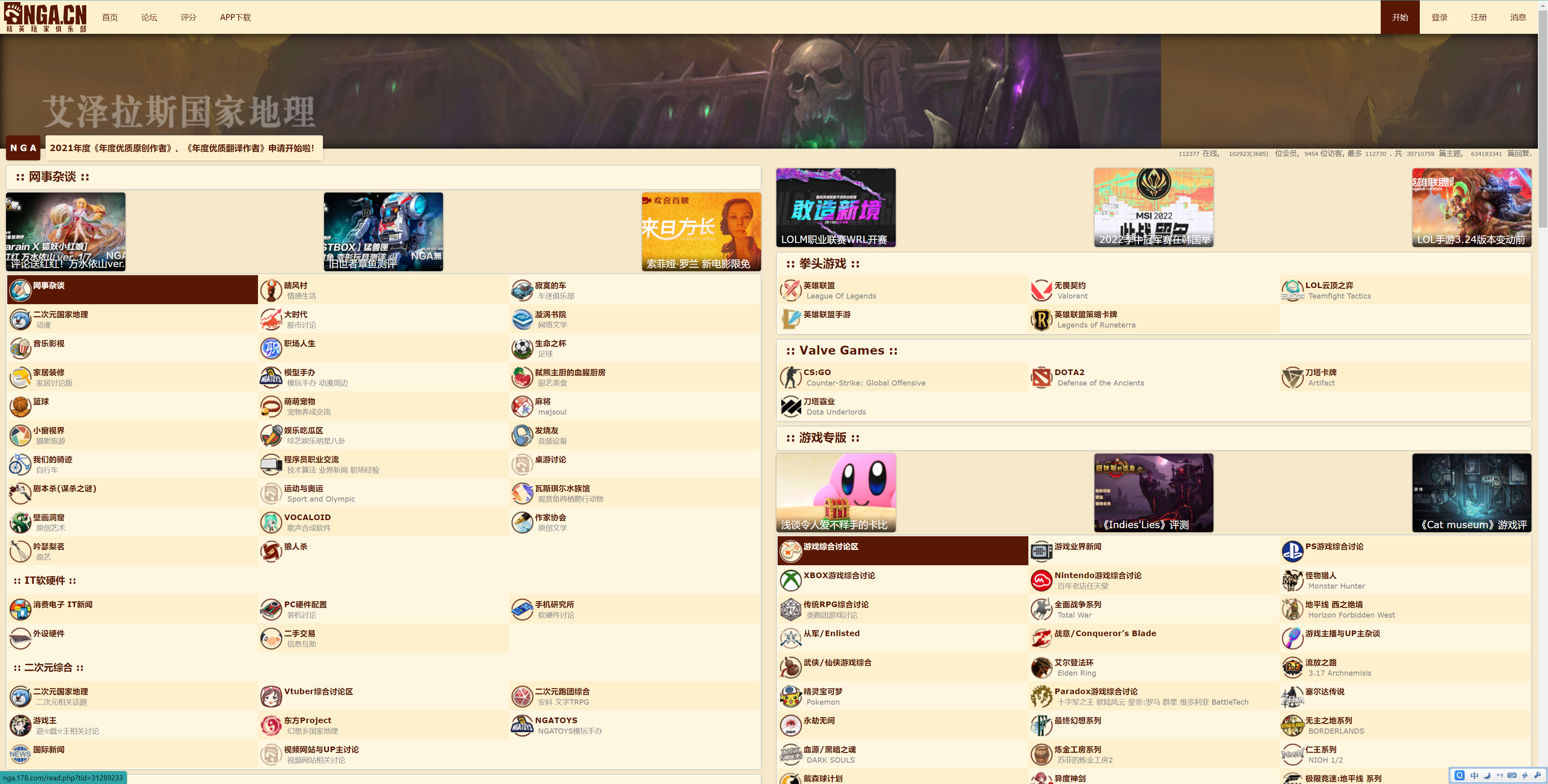Open the 2022季中冠军赛在韩国举 MSI thumbnail

(x=1154, y=207)
